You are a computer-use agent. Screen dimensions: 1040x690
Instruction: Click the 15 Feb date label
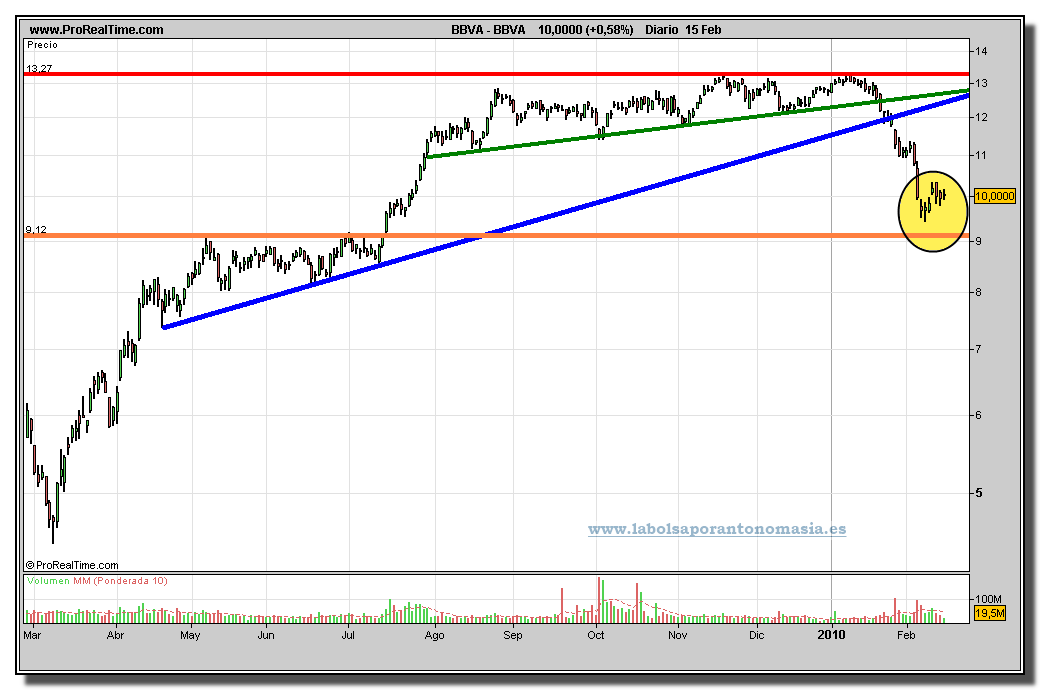(703, 29)
